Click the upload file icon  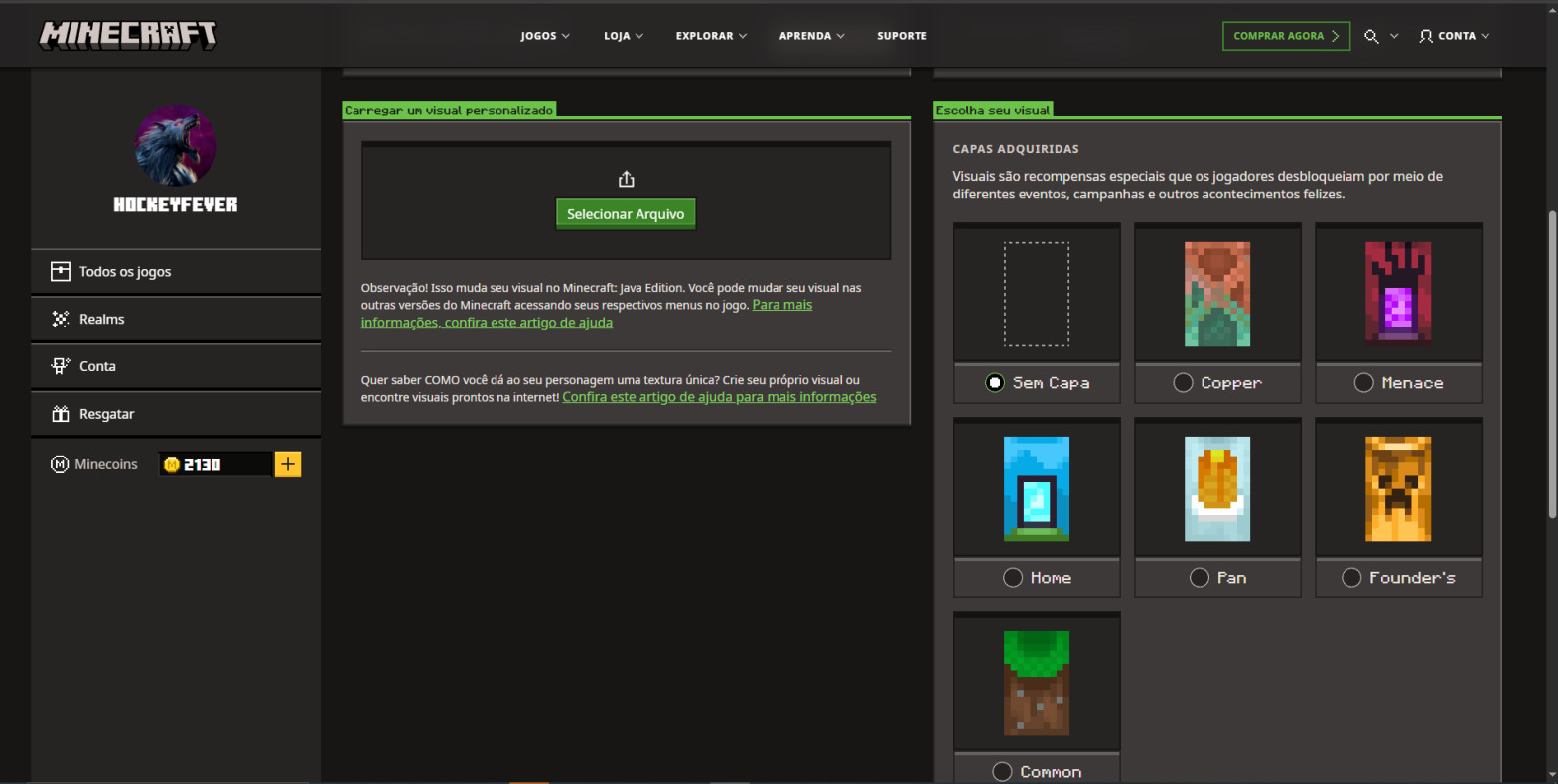626,179
